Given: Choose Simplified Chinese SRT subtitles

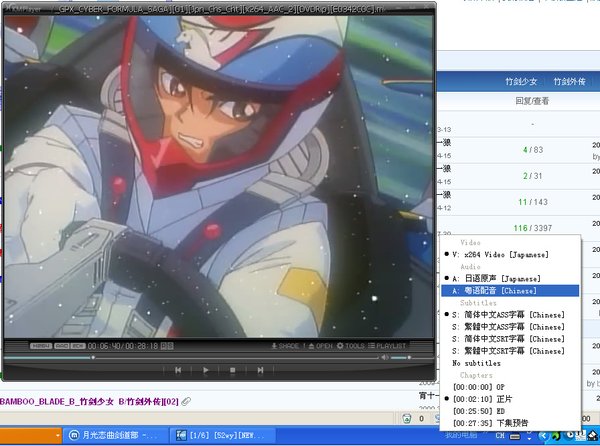Looking at the screenshot, I should (510, 339).
